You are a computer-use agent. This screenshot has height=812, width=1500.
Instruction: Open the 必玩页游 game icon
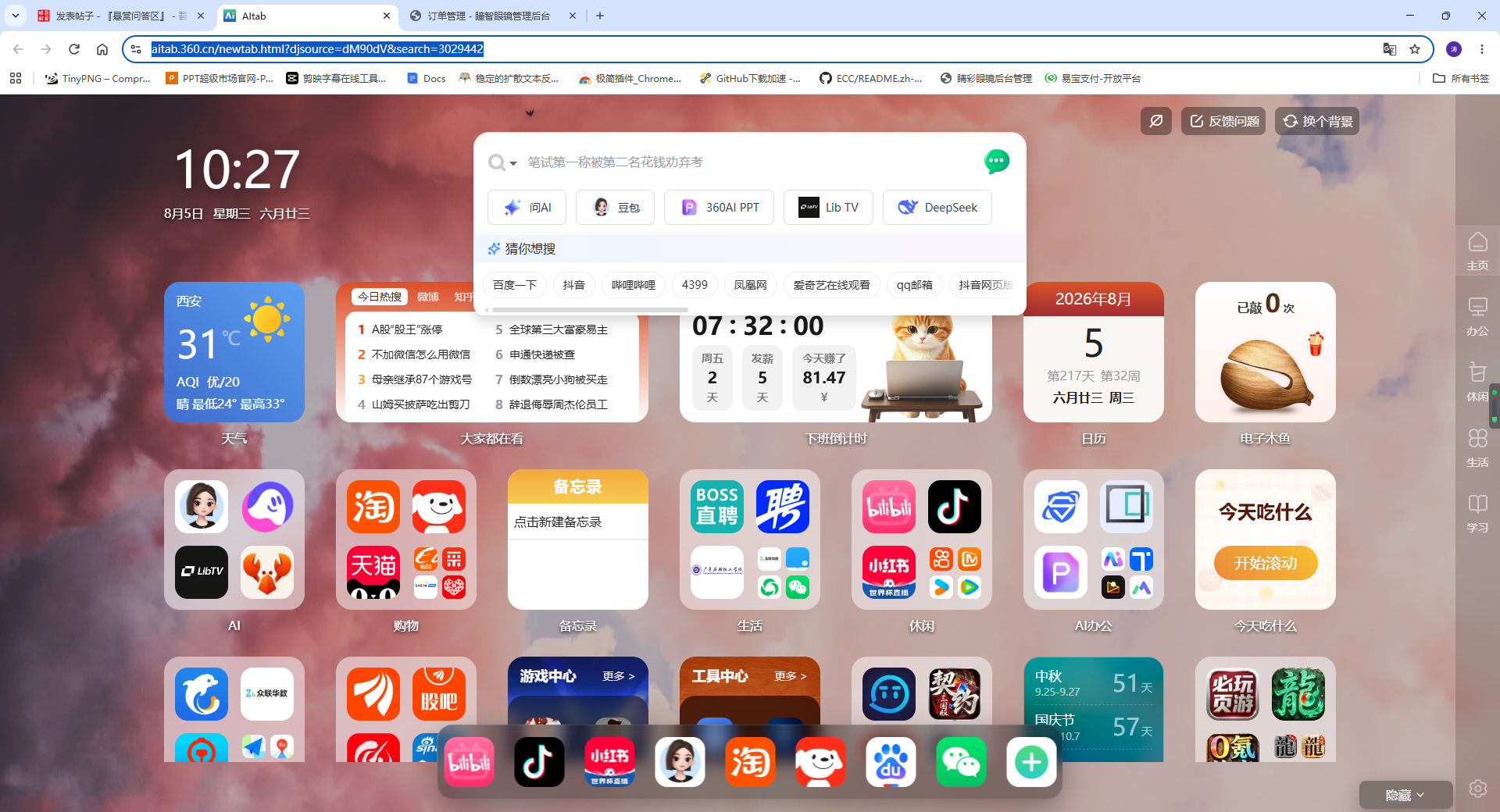click(x=1233, y=694)
